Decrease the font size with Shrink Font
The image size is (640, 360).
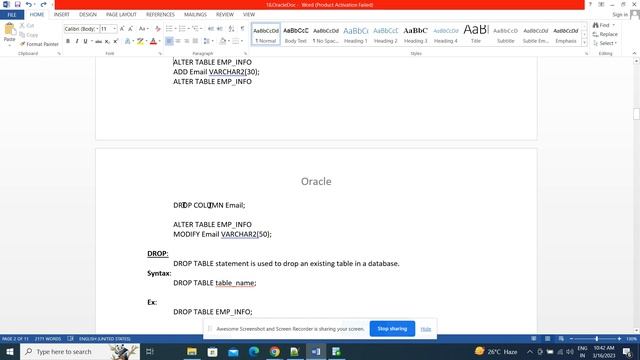click(x=131, y=29)
